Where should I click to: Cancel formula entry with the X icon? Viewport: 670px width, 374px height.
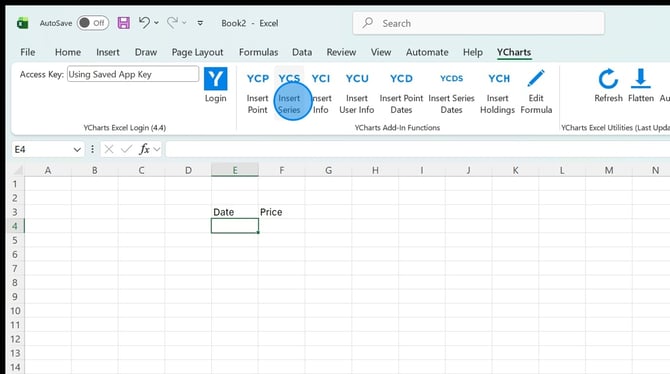tap(109, 149)
